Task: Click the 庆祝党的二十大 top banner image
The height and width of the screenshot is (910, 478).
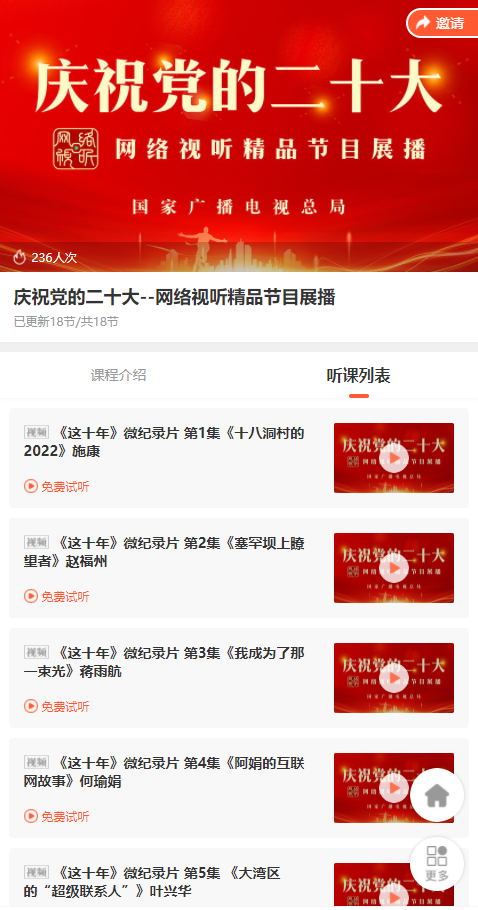Action: pos(239,136)
